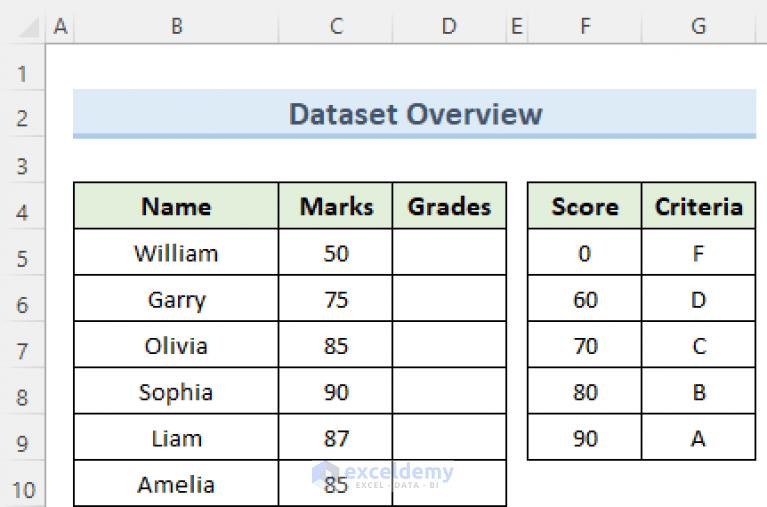
Task: Select the Olivia name cell
Action: pyautogui.click(x=176, y=345)
